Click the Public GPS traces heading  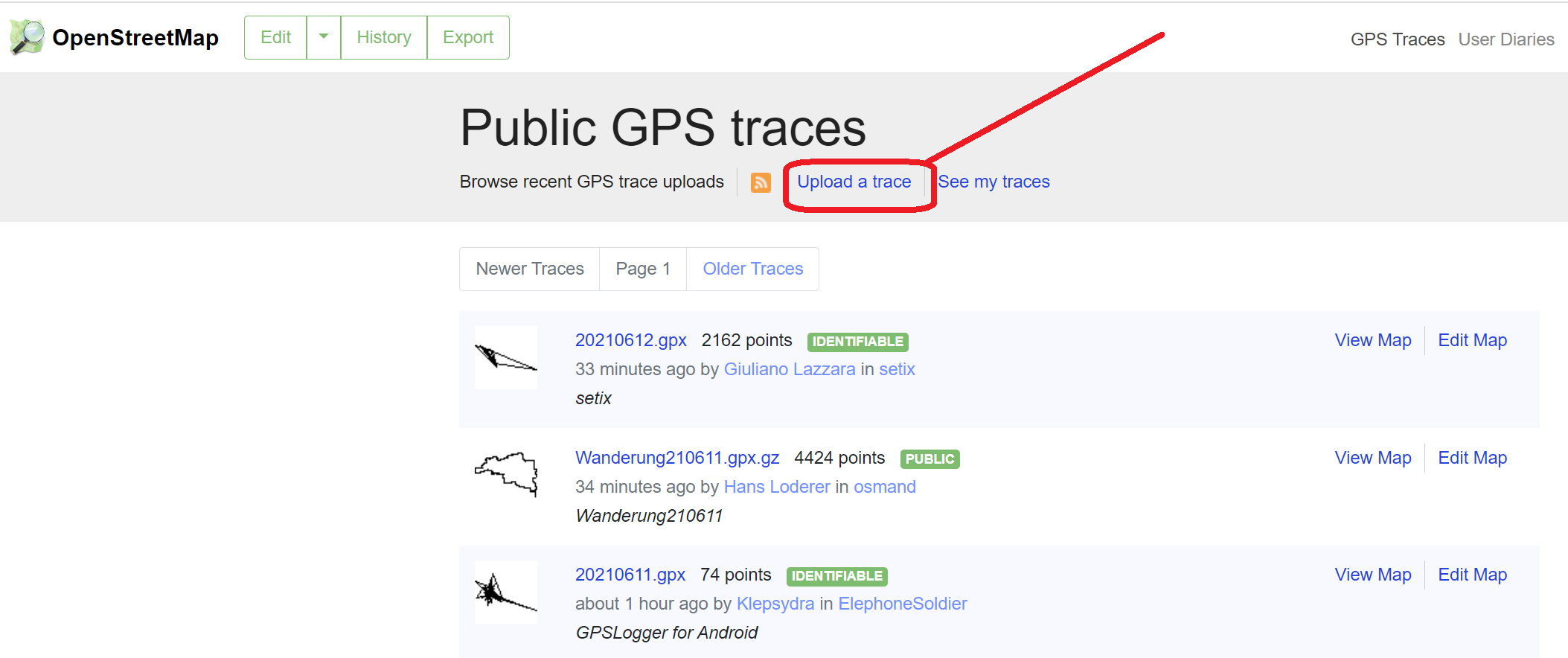click(x=663, y=127)
